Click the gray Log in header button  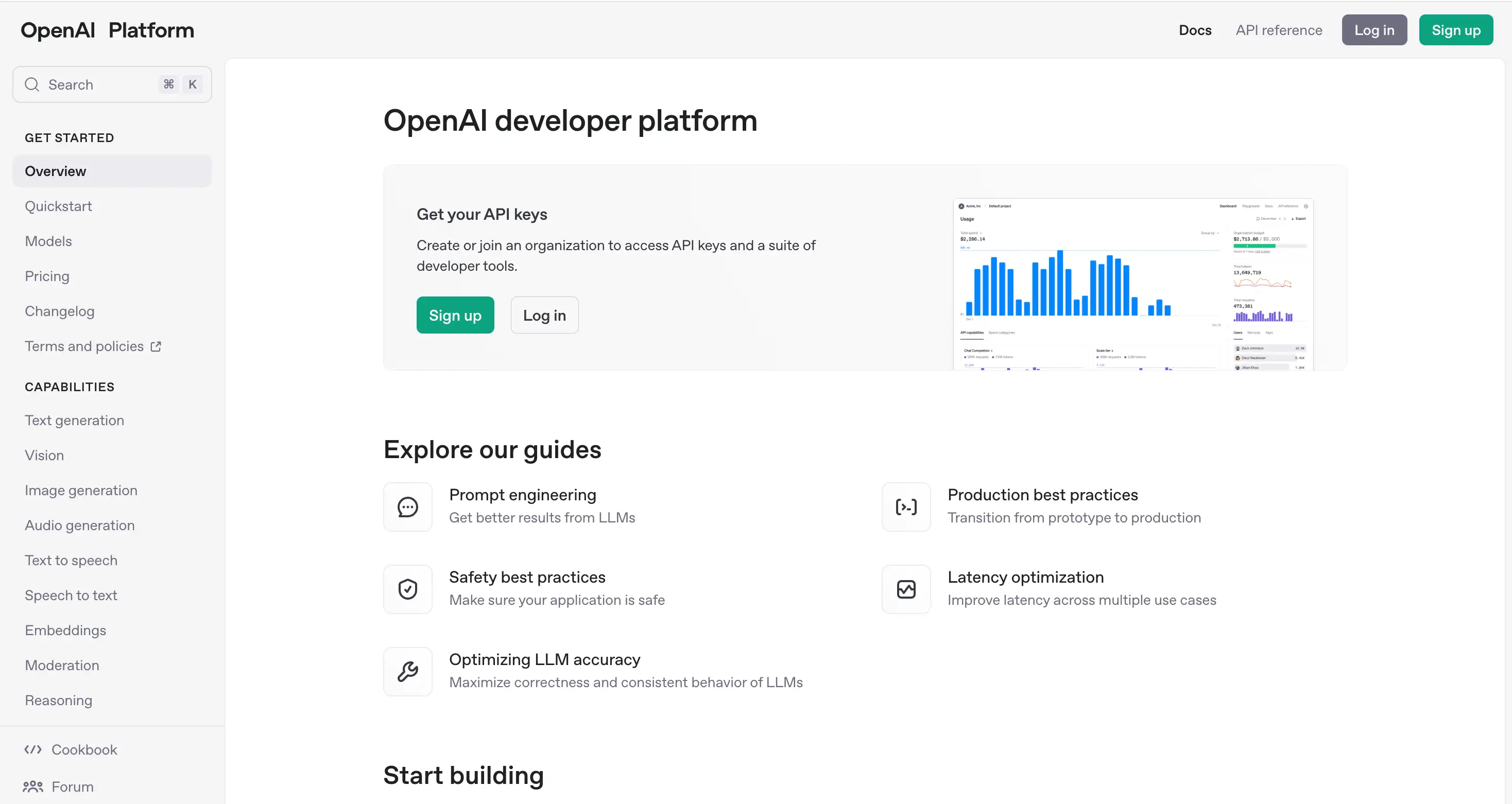point(1374,30)
